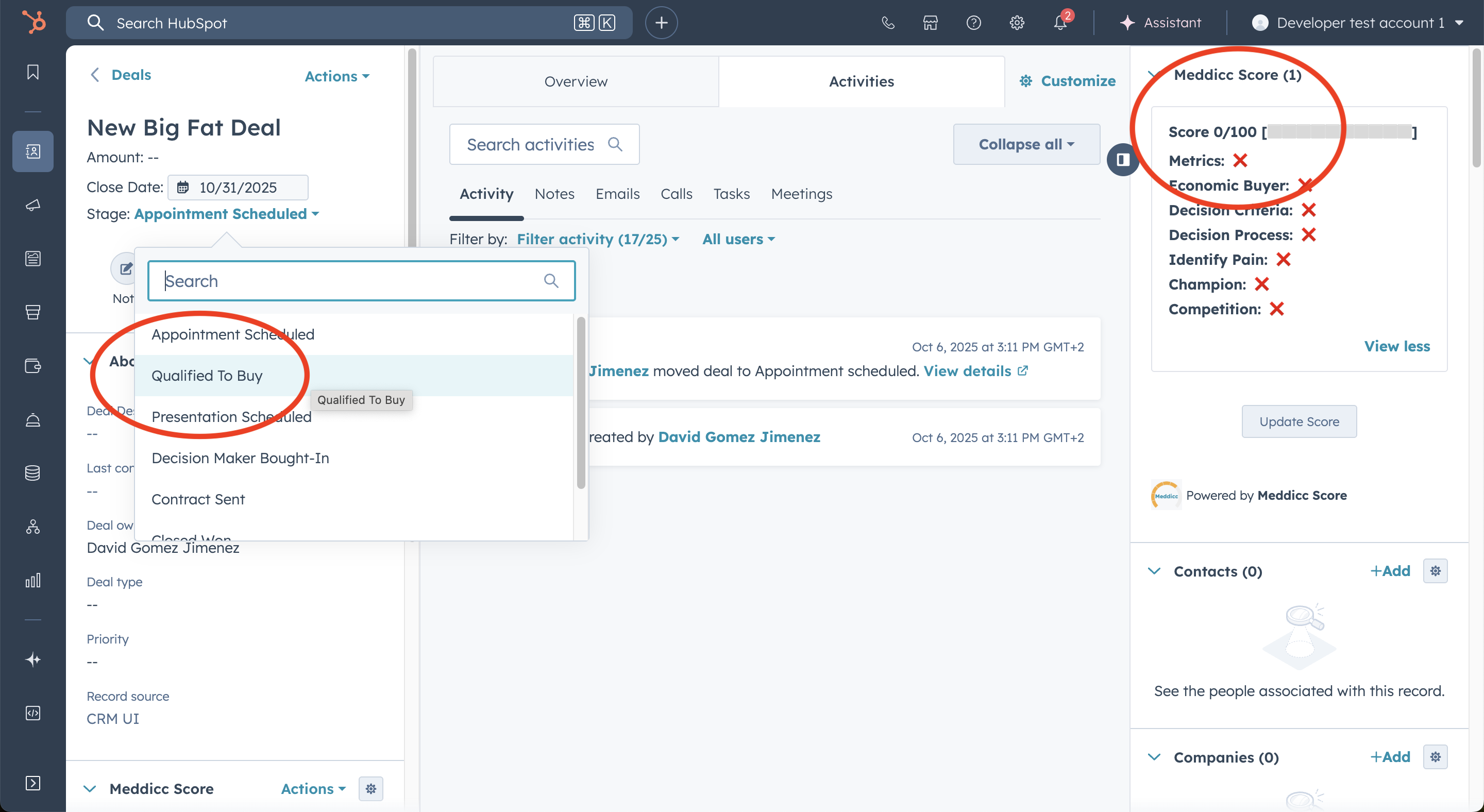
Task: Click the stage dropdown list scrollbar
Action: click(x=581, y=403)
